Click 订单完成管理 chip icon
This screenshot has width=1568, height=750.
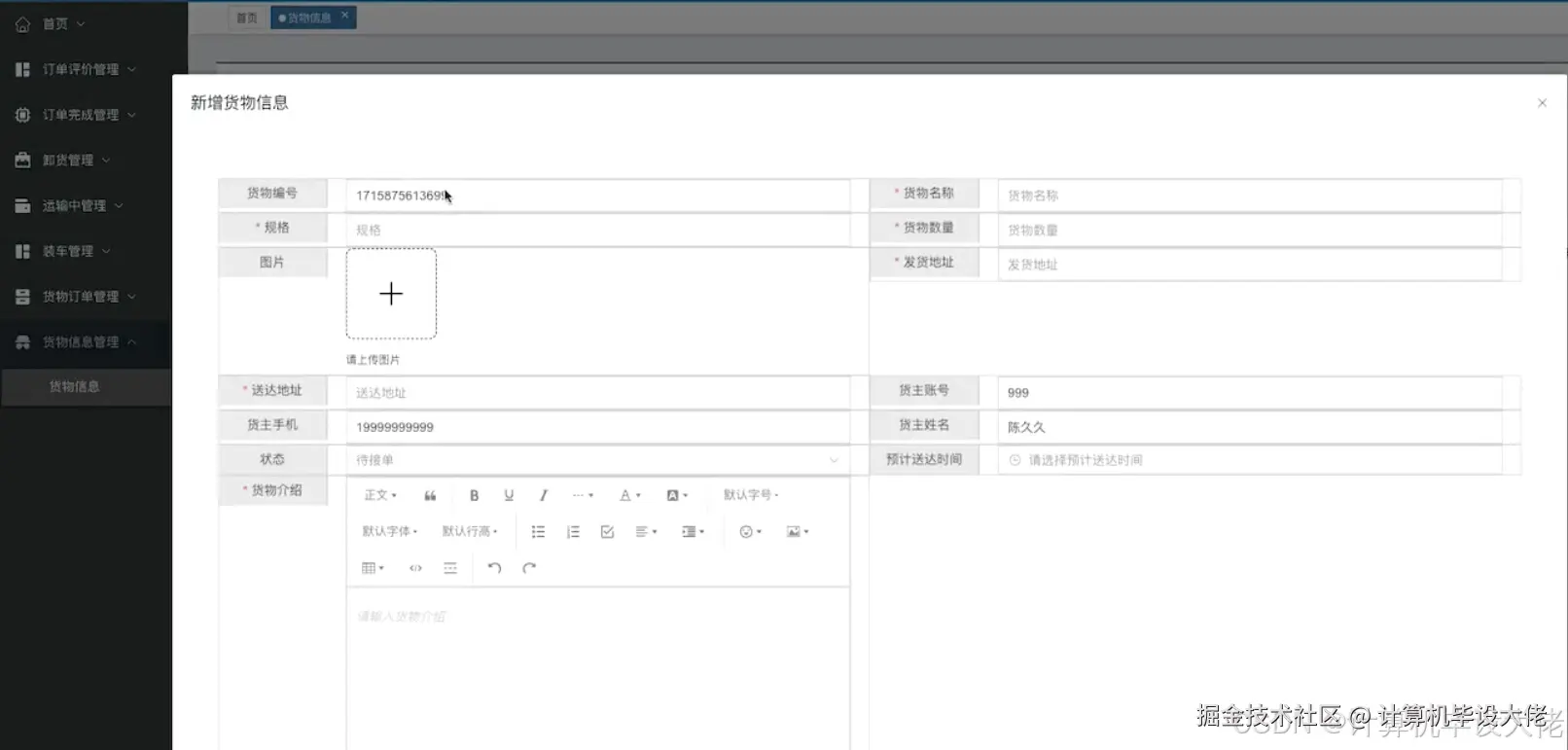[22, 115]
